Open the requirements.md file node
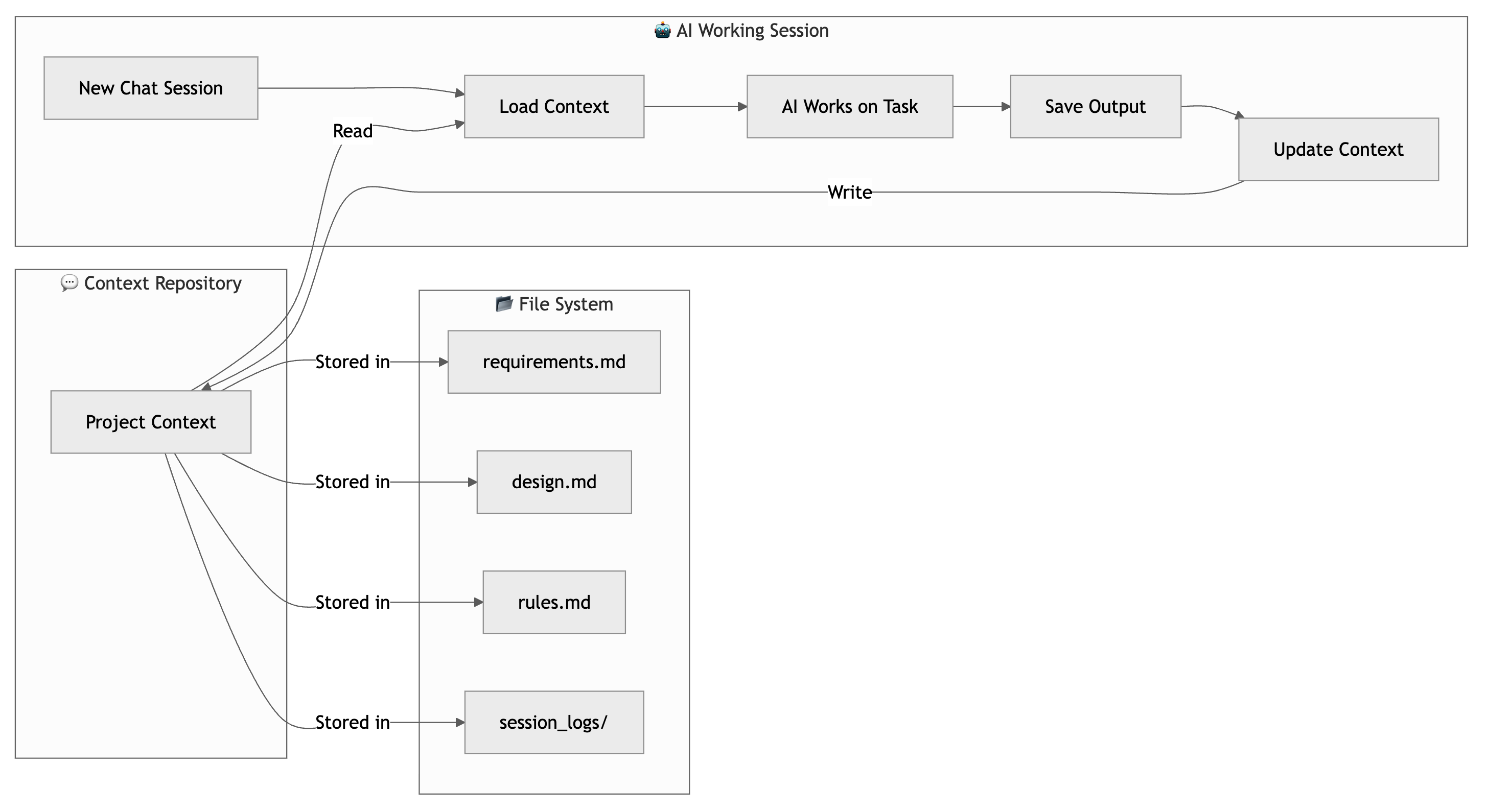The width and height of the screenshot is (1487, 812). tap(553, 362)
